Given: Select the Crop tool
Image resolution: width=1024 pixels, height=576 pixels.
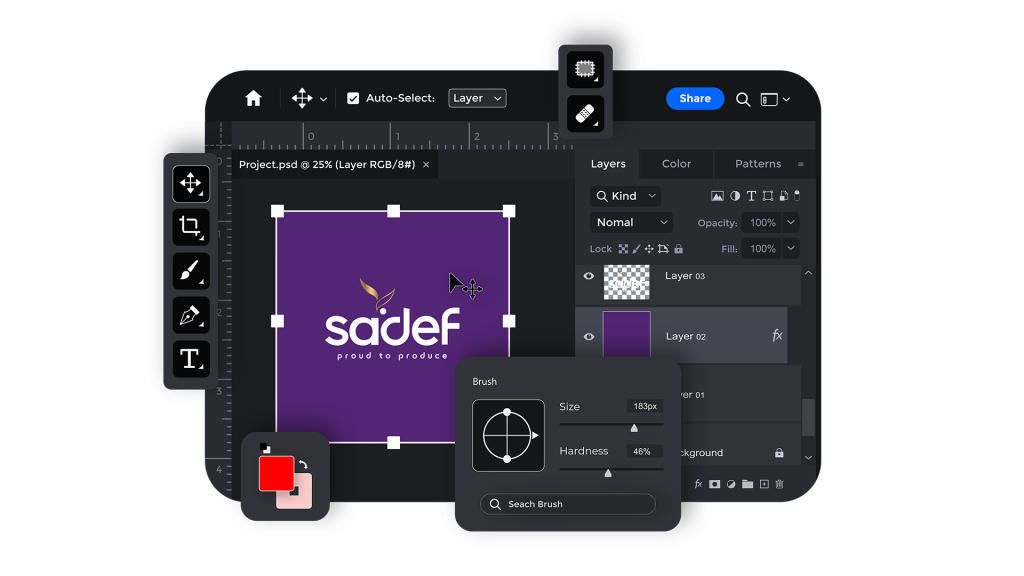Looking at the screenshot, I should click(x=191, y=227).
